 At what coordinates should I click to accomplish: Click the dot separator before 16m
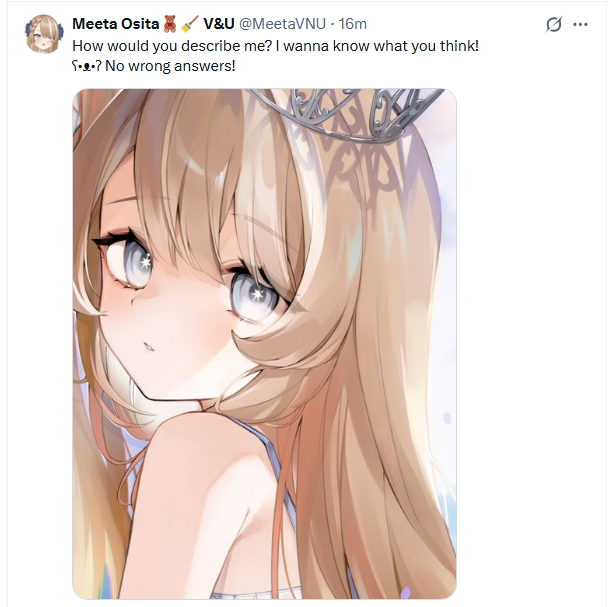click(332, 24)
